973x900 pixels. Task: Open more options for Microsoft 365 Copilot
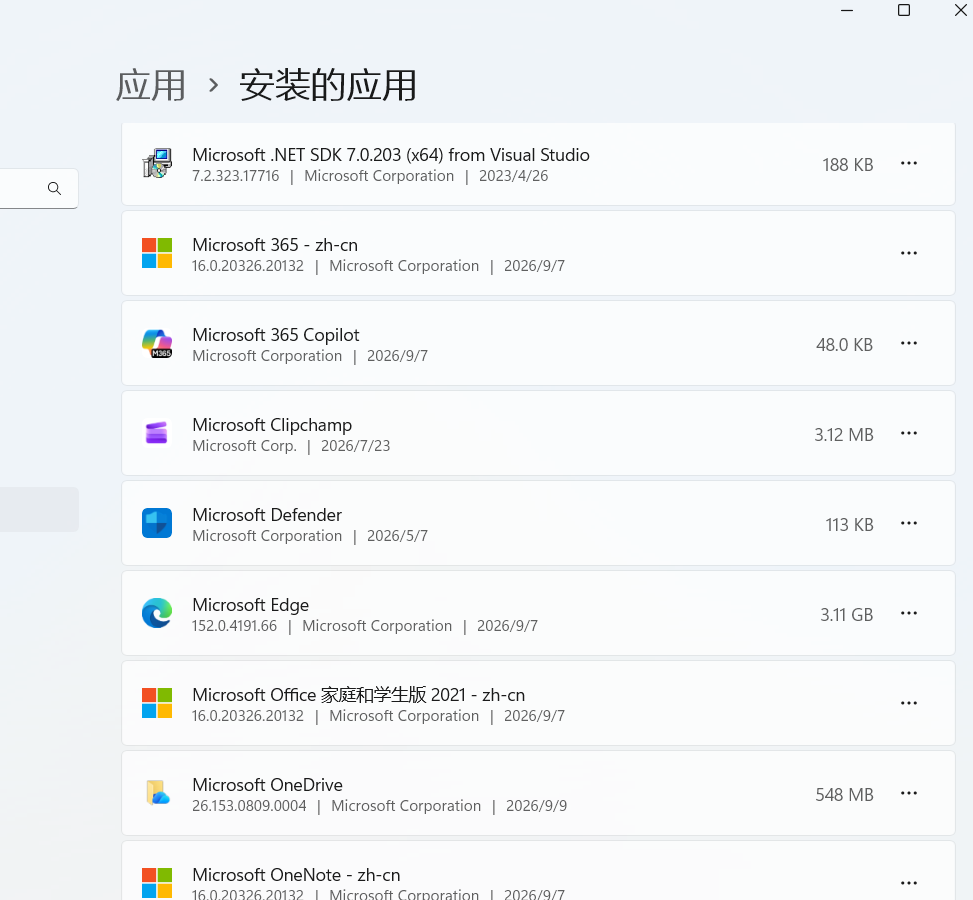(x=909, y=343)
